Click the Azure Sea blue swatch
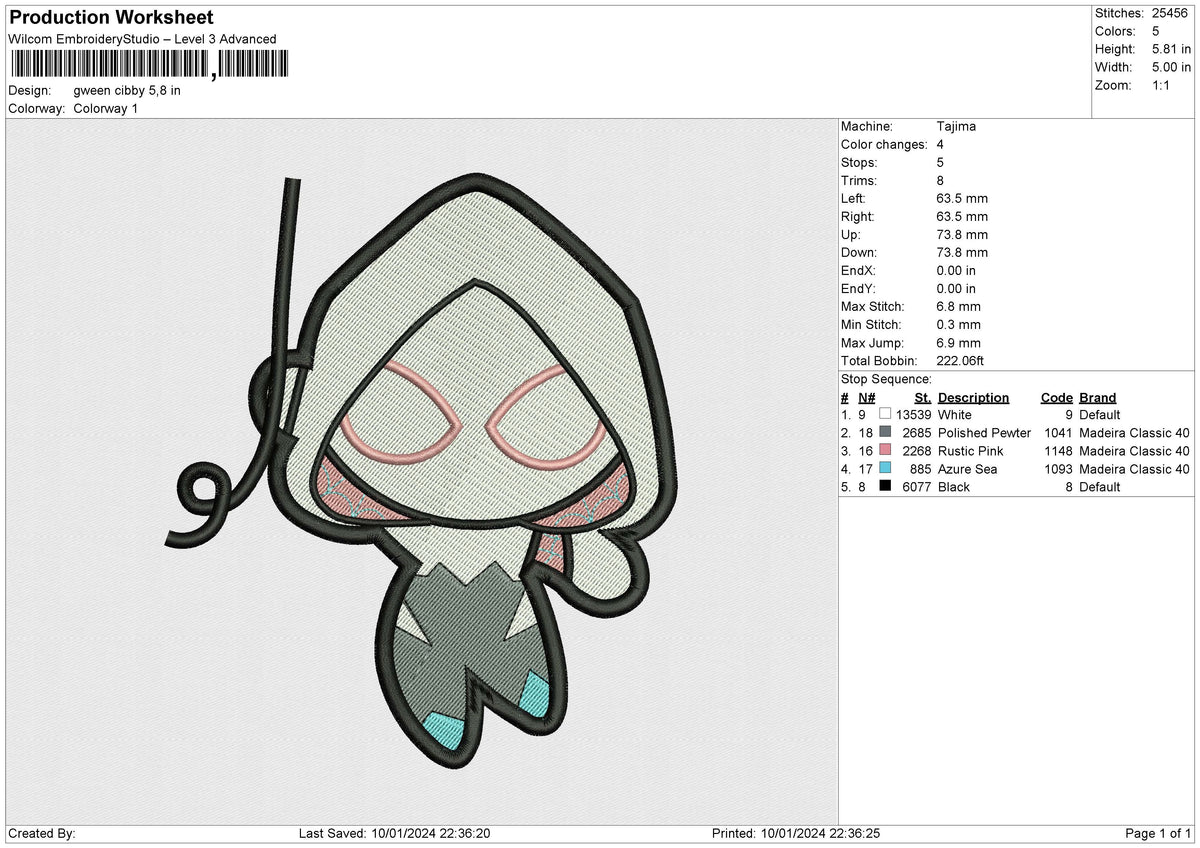This screenshot has width=1200, height=848. (885, 469)
